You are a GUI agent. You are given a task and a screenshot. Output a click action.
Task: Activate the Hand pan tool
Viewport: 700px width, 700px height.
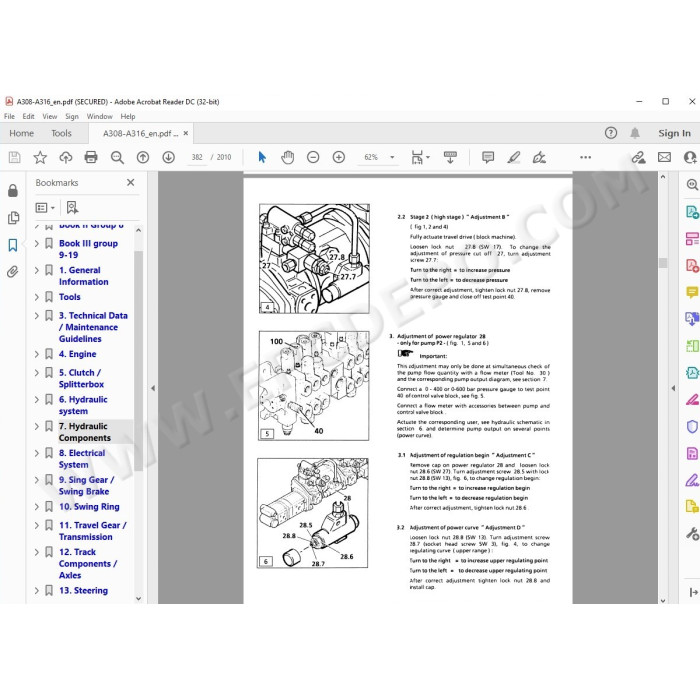point(288,157)
